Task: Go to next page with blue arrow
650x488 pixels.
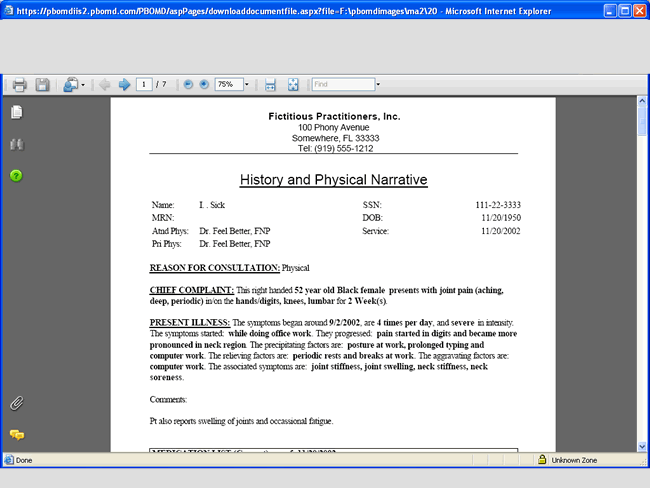Action: [124, 85]
